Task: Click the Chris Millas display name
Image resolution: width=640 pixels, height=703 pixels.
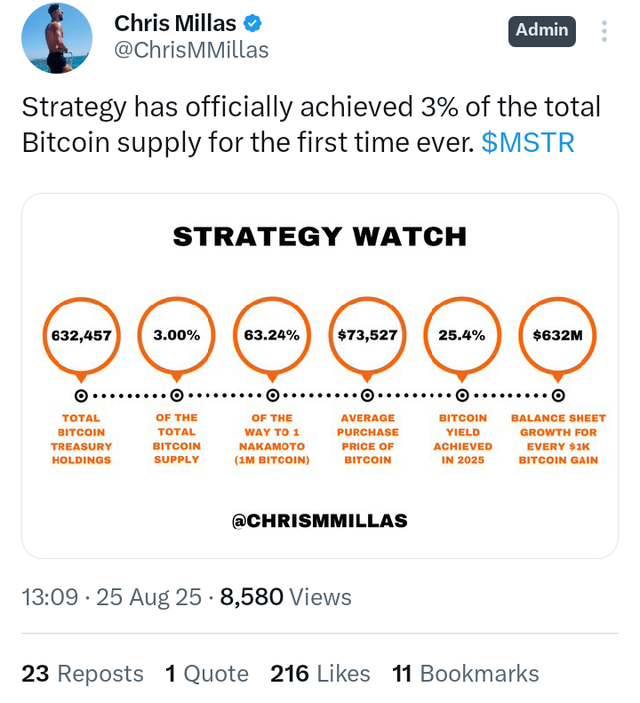Action: point(175,23)
